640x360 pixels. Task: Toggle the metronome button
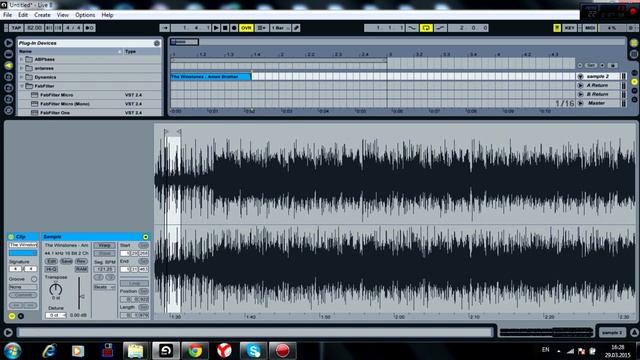89,28
